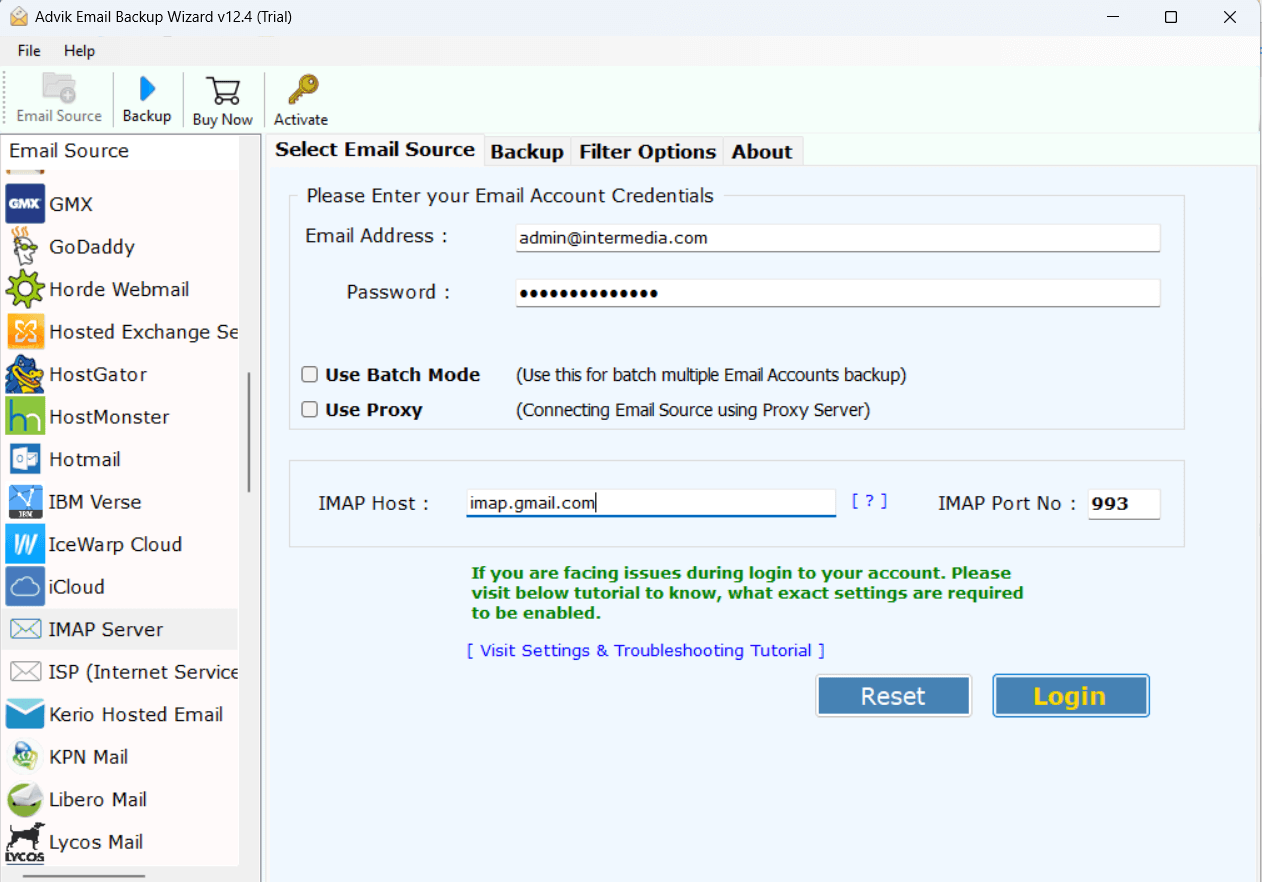Click the Activate key icon
Image resolution: width=1262 pixels, height=882 pixels.
[301, 91]
